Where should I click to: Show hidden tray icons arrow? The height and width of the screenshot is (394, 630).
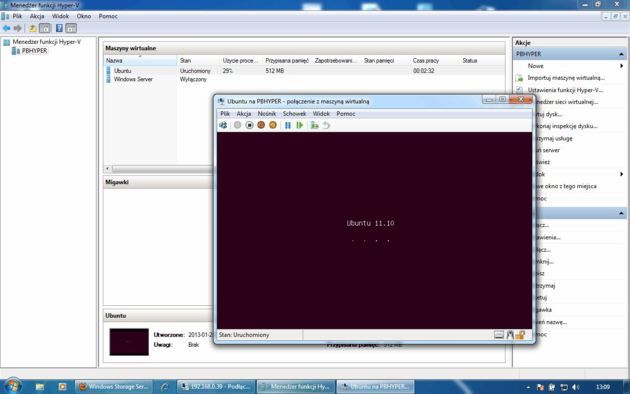click(528, 387)
